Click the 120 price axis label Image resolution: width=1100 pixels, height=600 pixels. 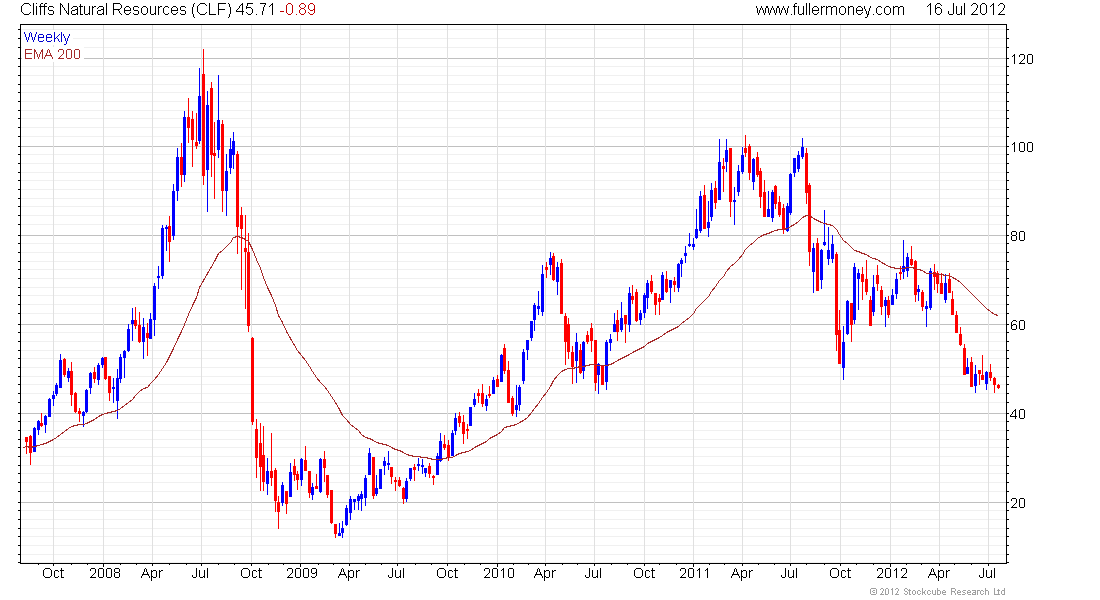(x=1022, y=59)
